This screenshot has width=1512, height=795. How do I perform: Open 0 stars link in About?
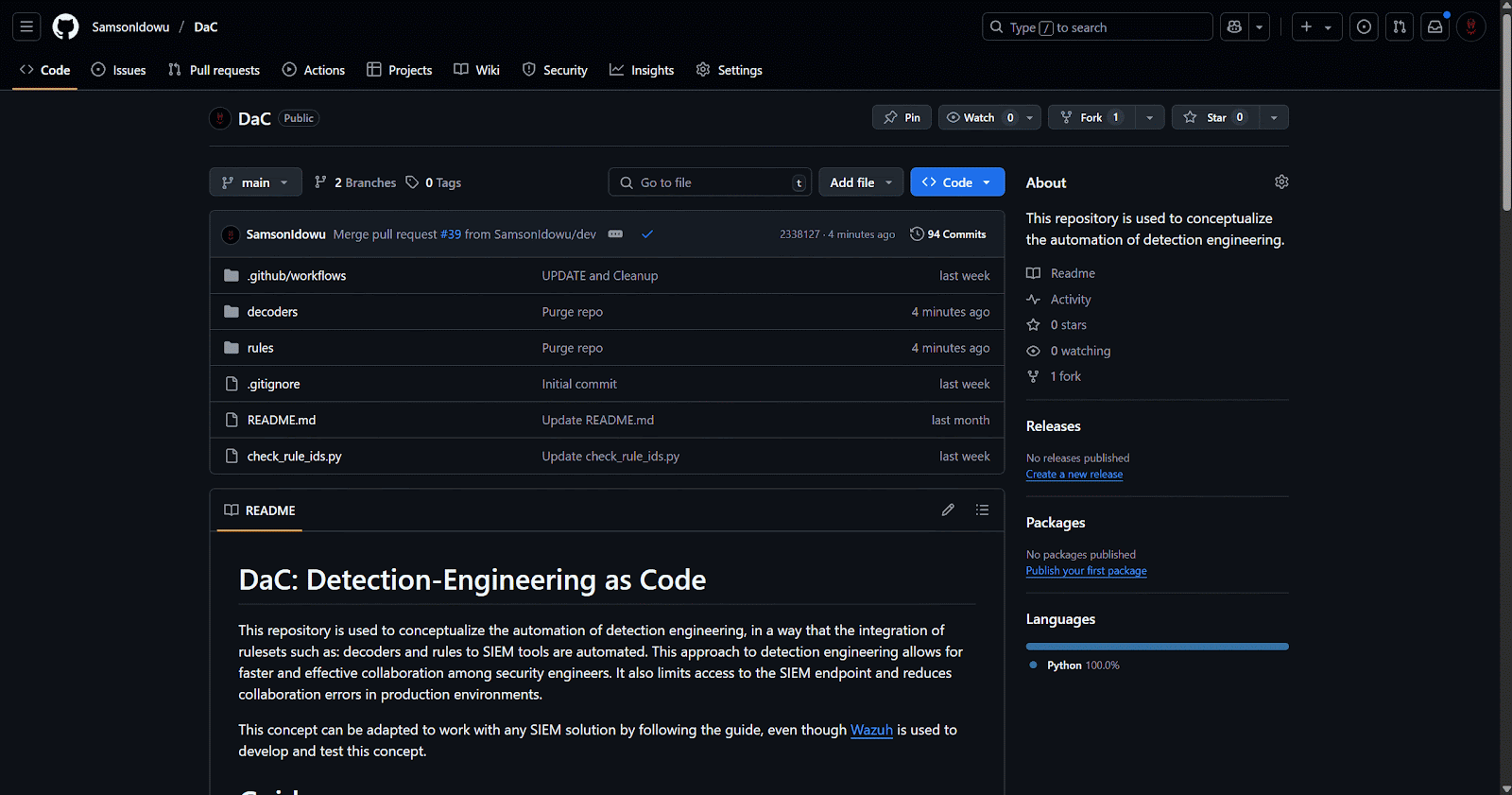pyautogui.click(x=1057, y=325)
